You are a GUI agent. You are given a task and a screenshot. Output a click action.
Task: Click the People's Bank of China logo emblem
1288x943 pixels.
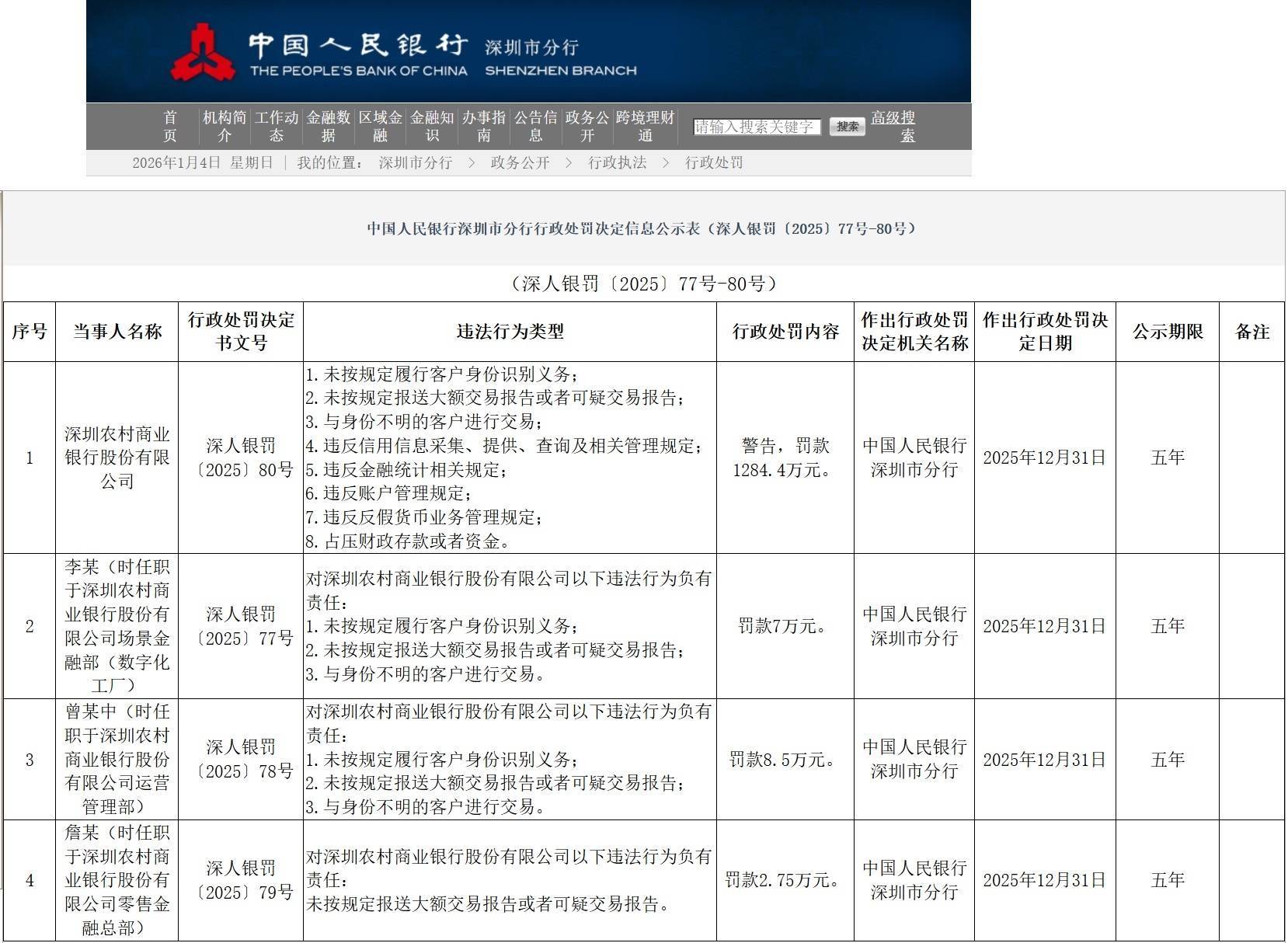tap(203, 53)
